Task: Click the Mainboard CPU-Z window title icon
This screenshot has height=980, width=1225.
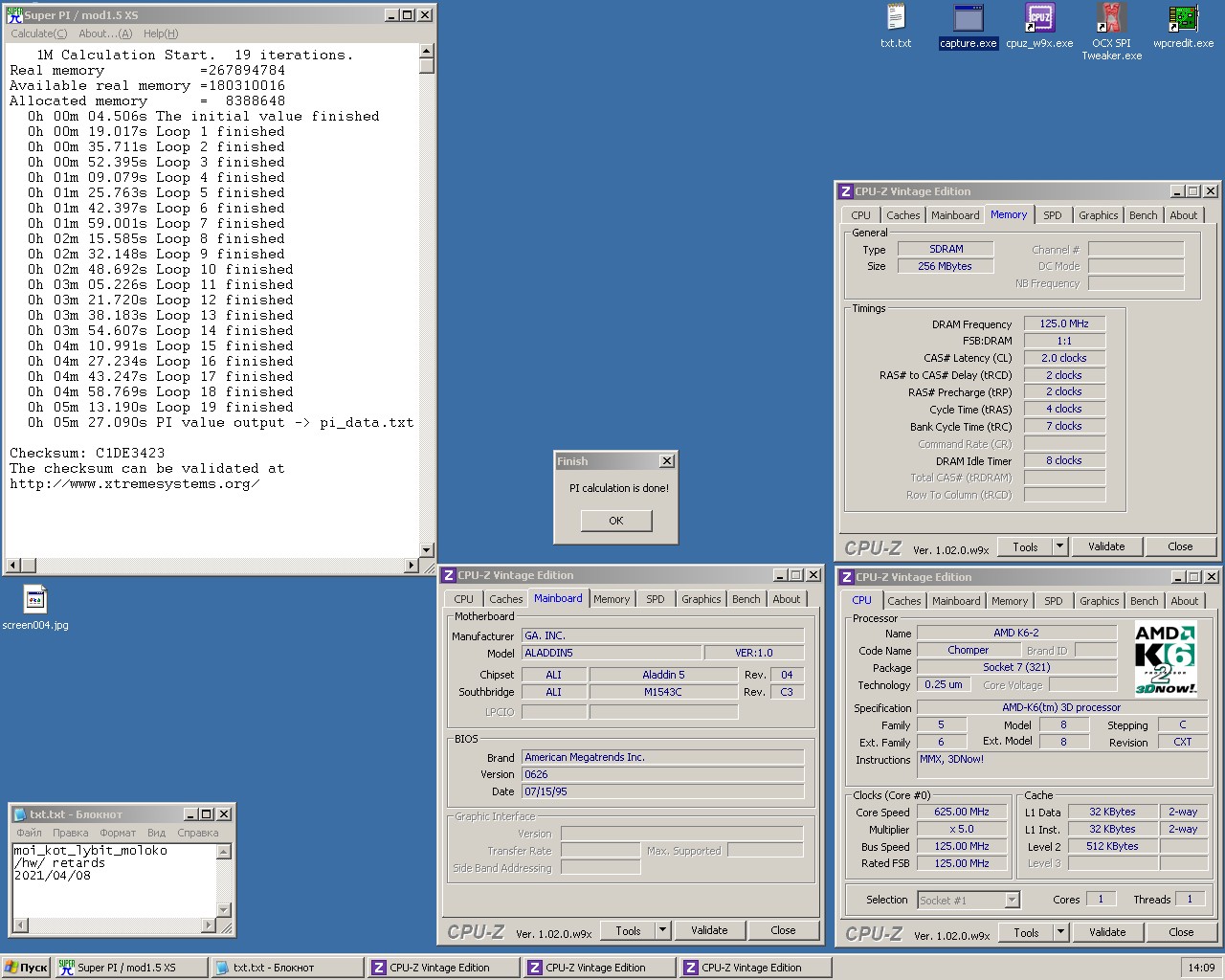Action: point(448,575)
